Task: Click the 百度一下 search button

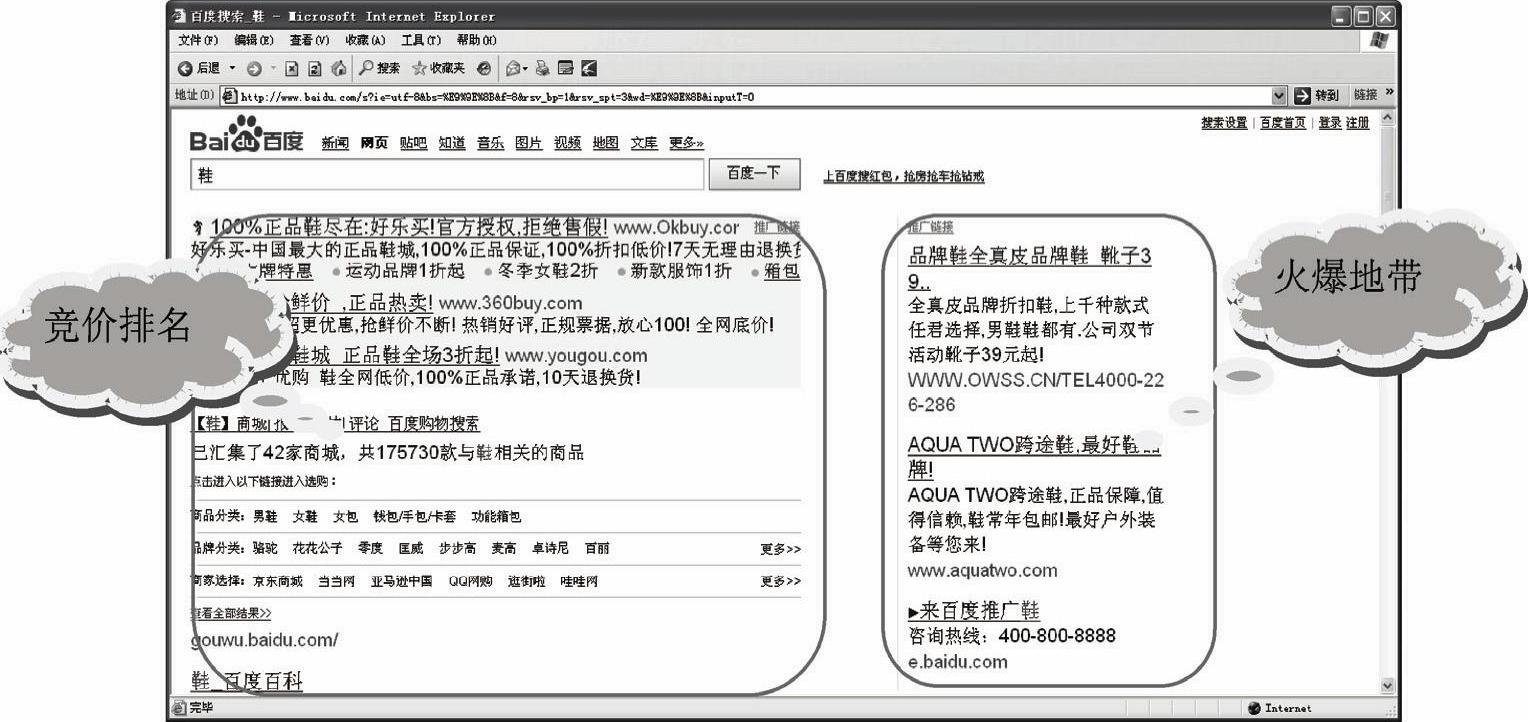Action: click(755, 174)
